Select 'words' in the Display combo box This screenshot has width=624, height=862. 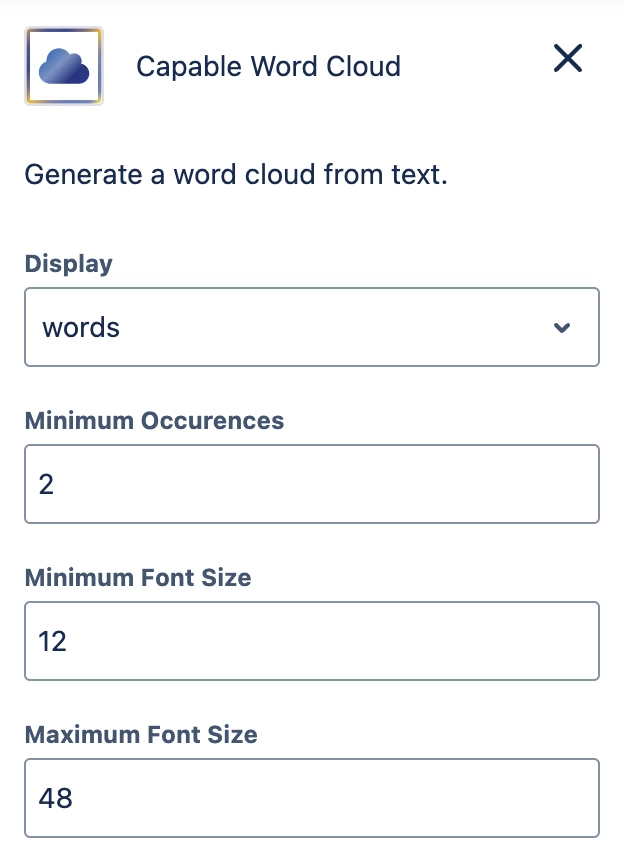point(311,327)
